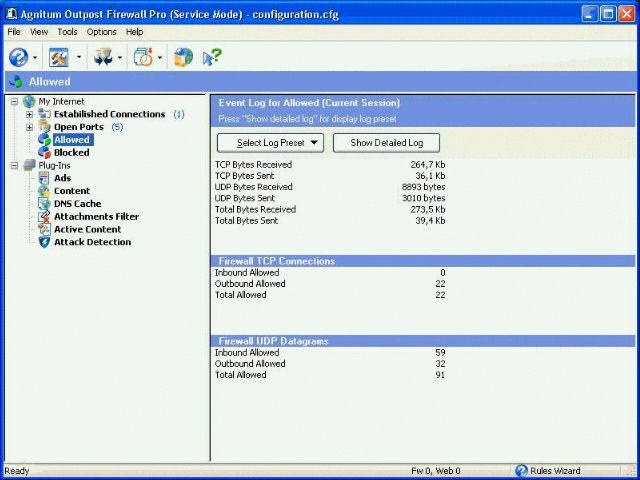Click the Content plug-in icon
Image resolution: width=640 pixels, height=480 pixels.
[x=44, y=191]
